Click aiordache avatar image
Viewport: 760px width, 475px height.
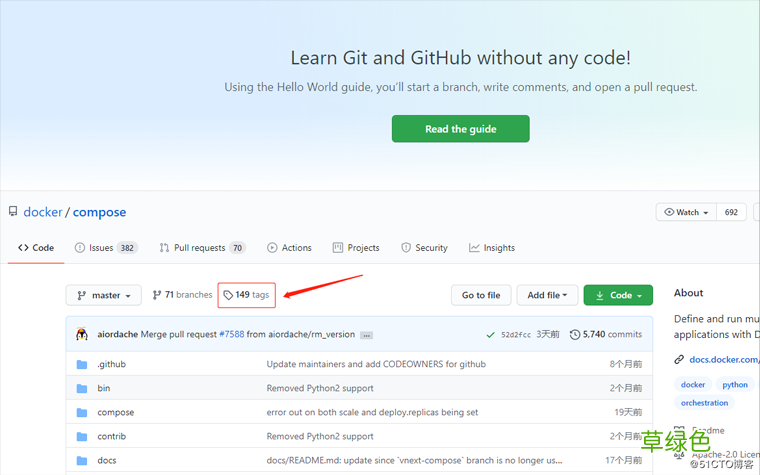tap(82, 334)
